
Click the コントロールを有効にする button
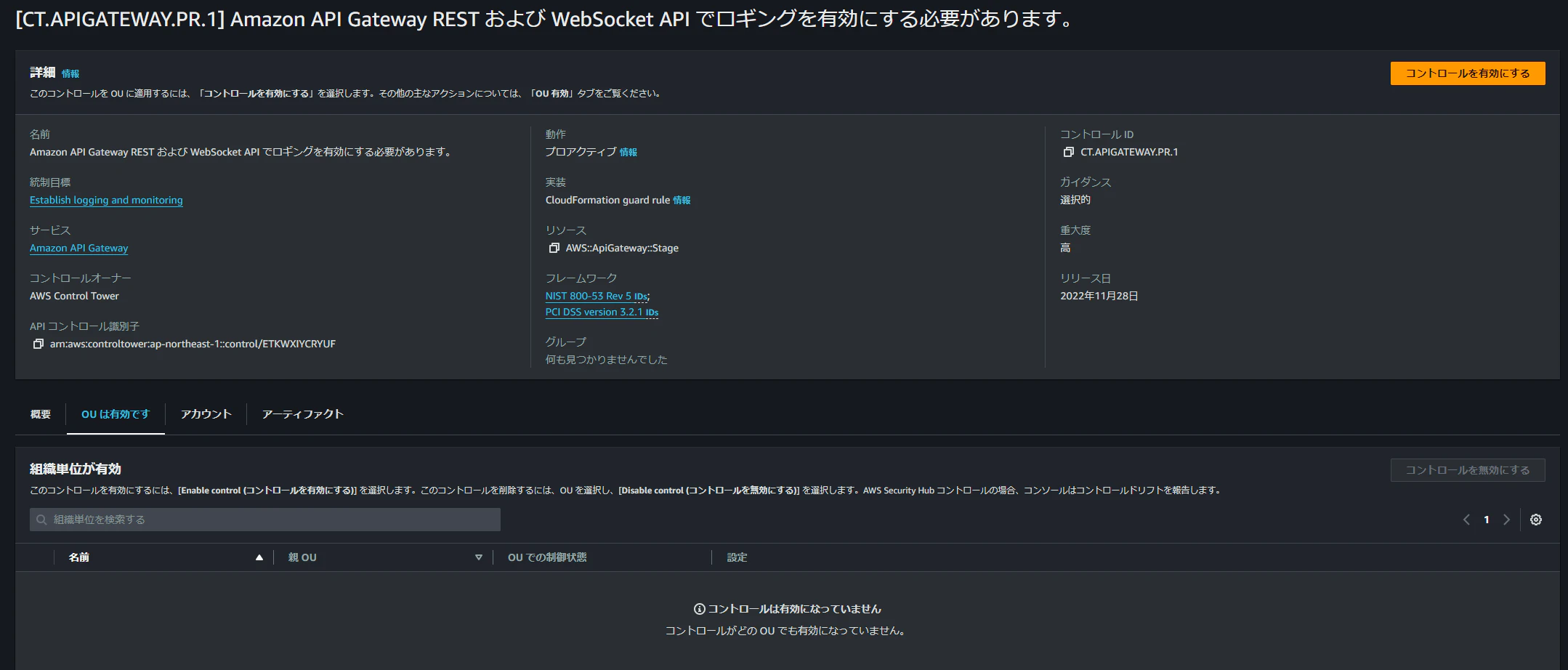coord(1468,73)
